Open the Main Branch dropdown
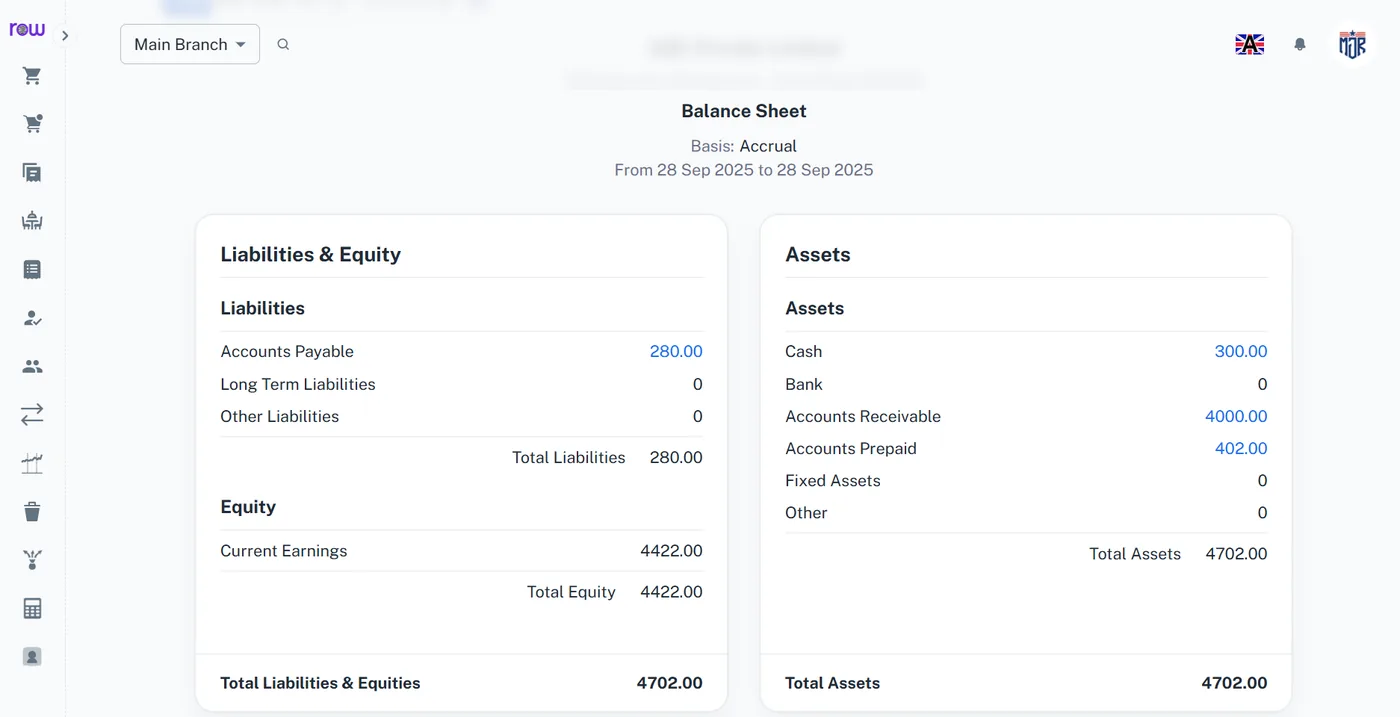This screenshot has height=717, width=1400. pyautogui.click(x=190, y=45)
